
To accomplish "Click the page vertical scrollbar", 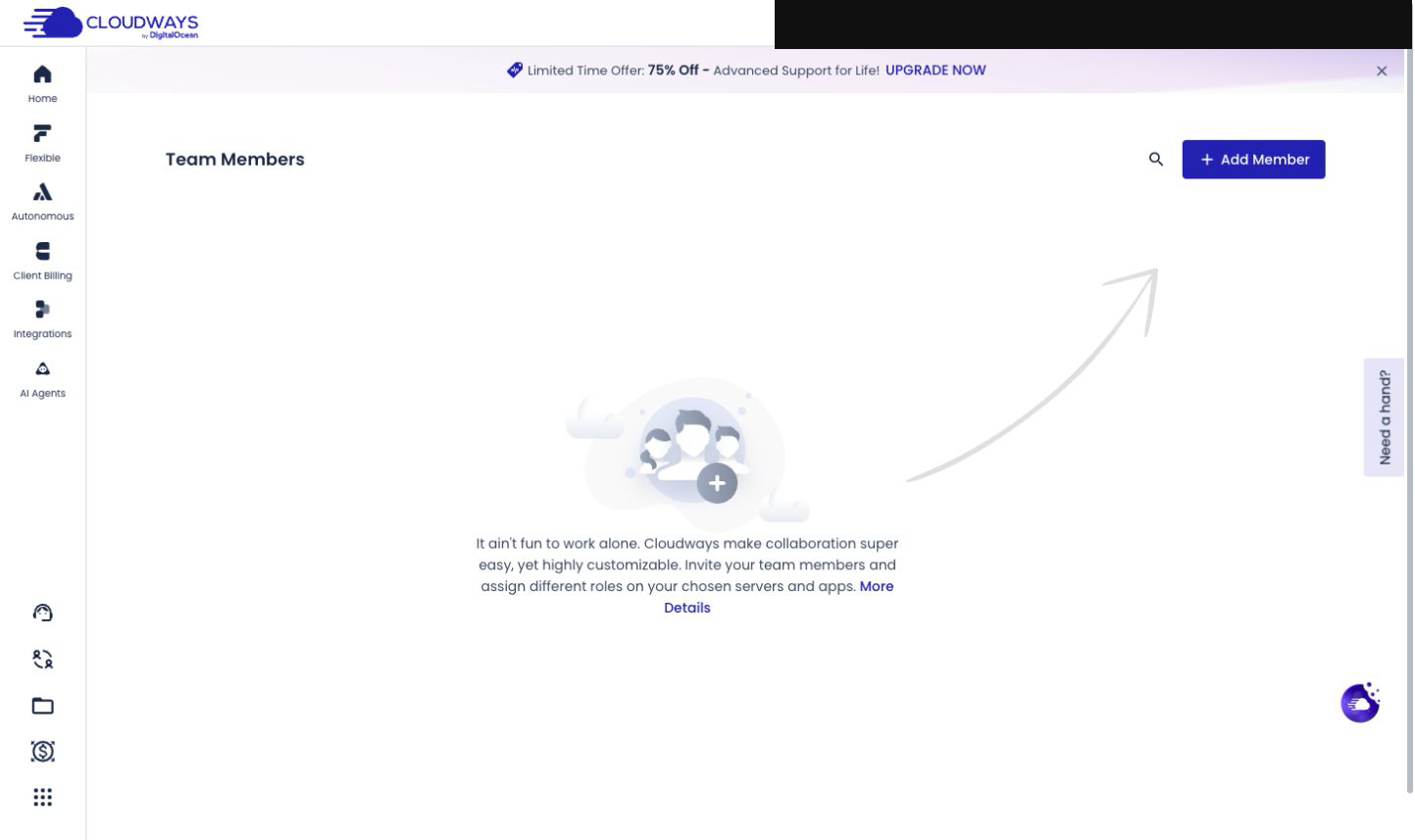I will click(1410, 421).
